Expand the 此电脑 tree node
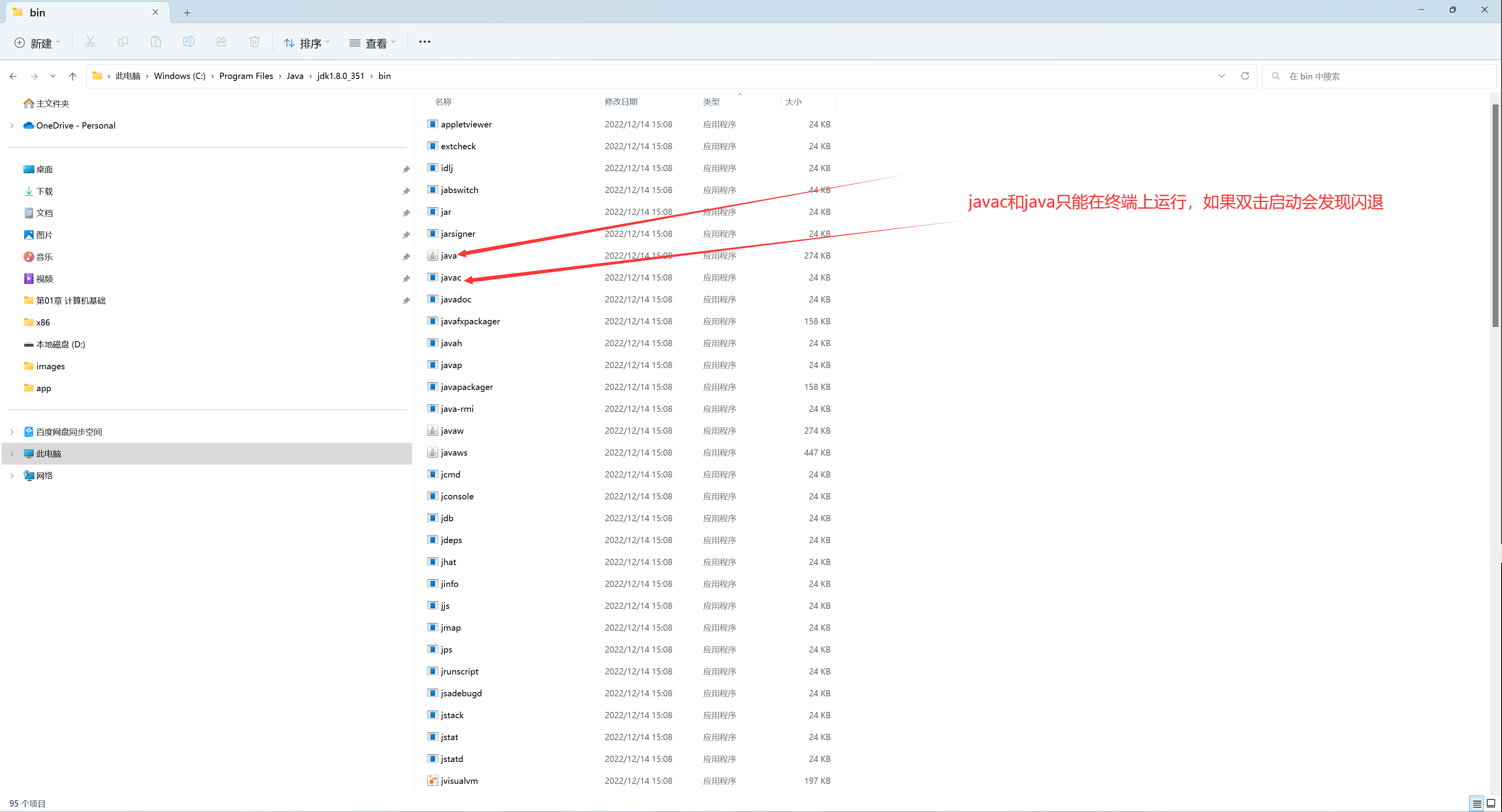1502x812 pixels. click(12, 454)
